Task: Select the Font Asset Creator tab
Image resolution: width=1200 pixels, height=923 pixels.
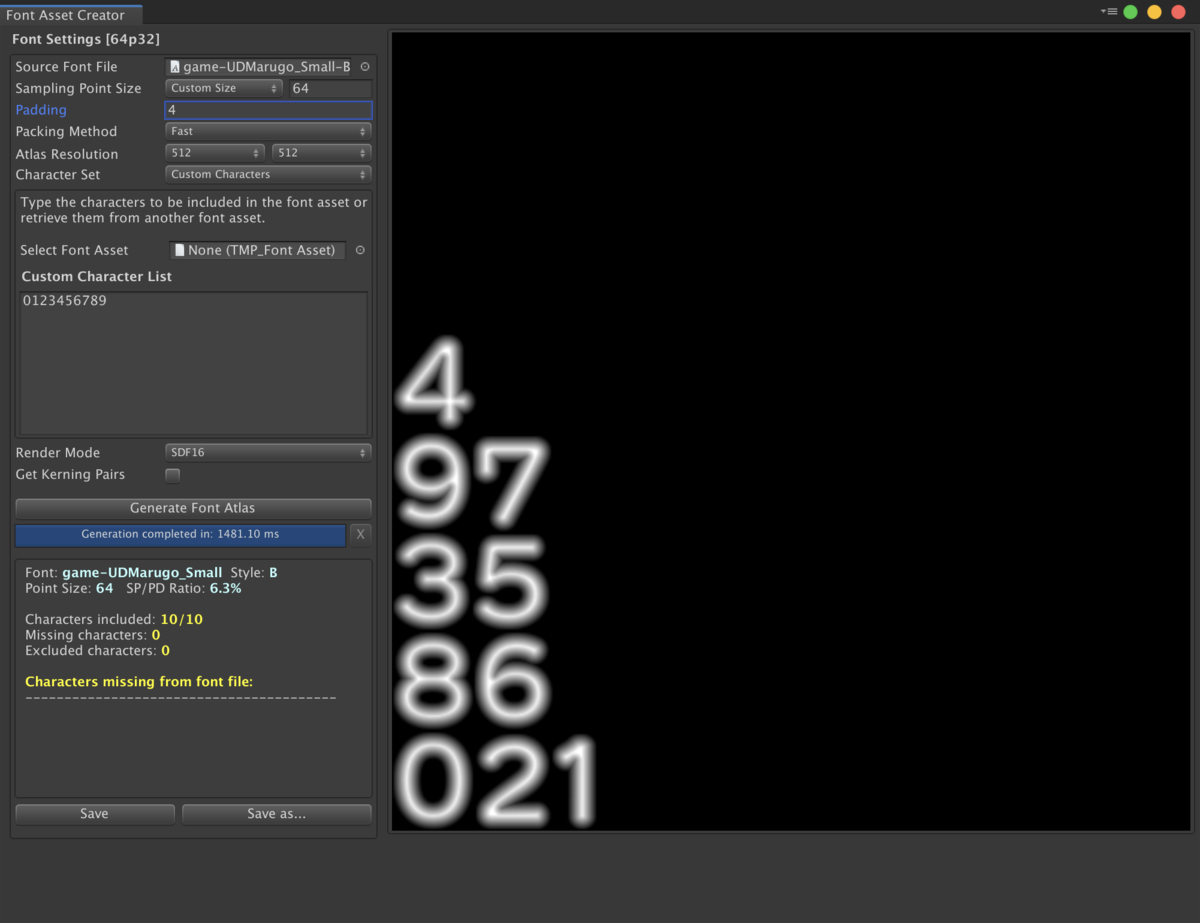Action: point(71,14)
